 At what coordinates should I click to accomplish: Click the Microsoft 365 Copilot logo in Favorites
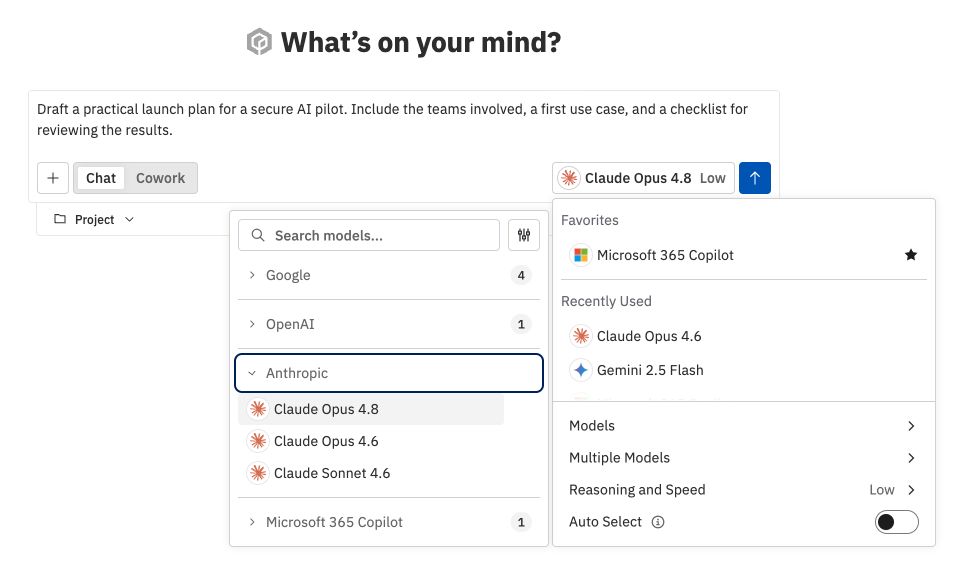581,255
